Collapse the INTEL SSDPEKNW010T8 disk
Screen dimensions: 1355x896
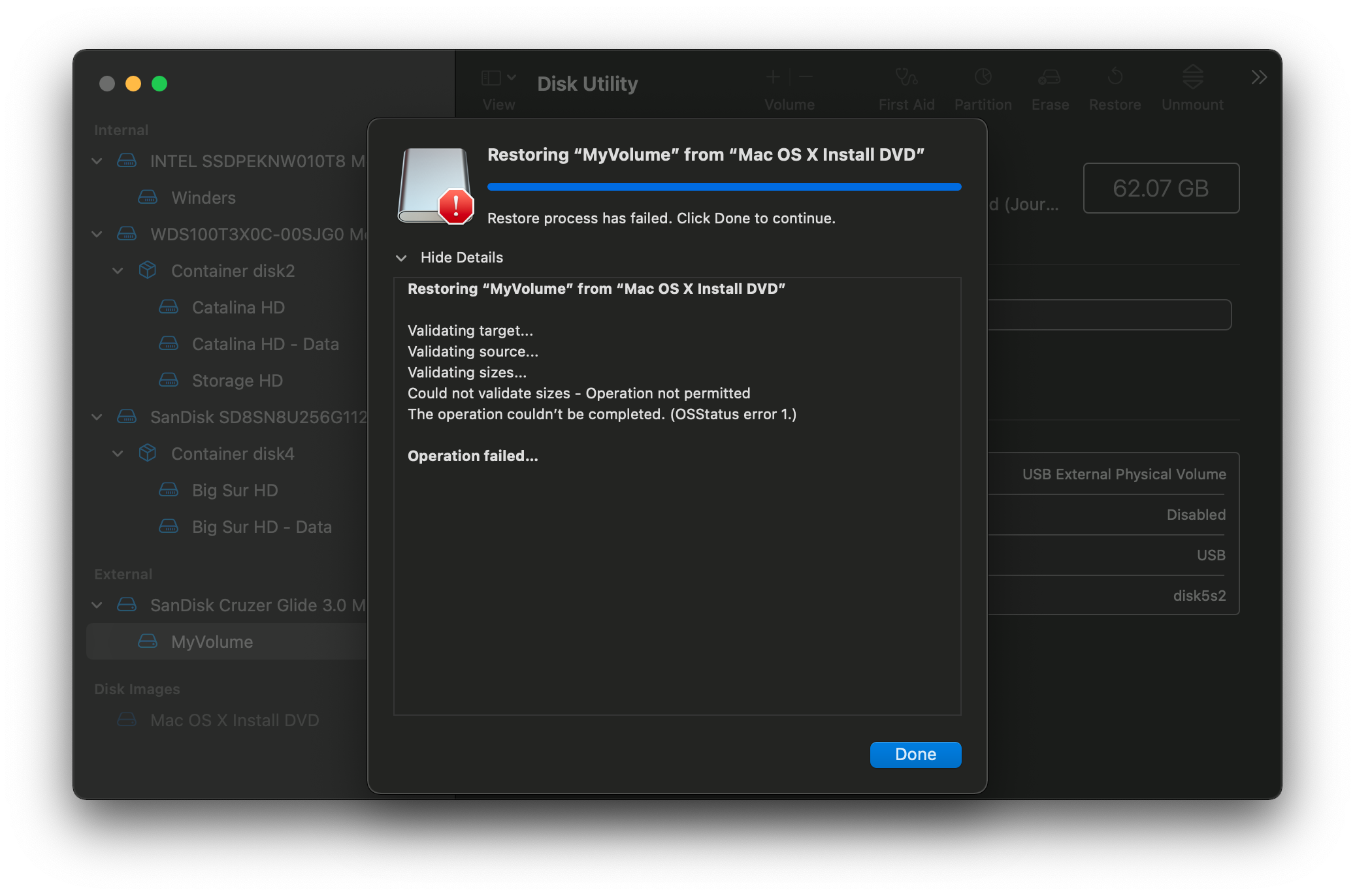click(97, 161)
